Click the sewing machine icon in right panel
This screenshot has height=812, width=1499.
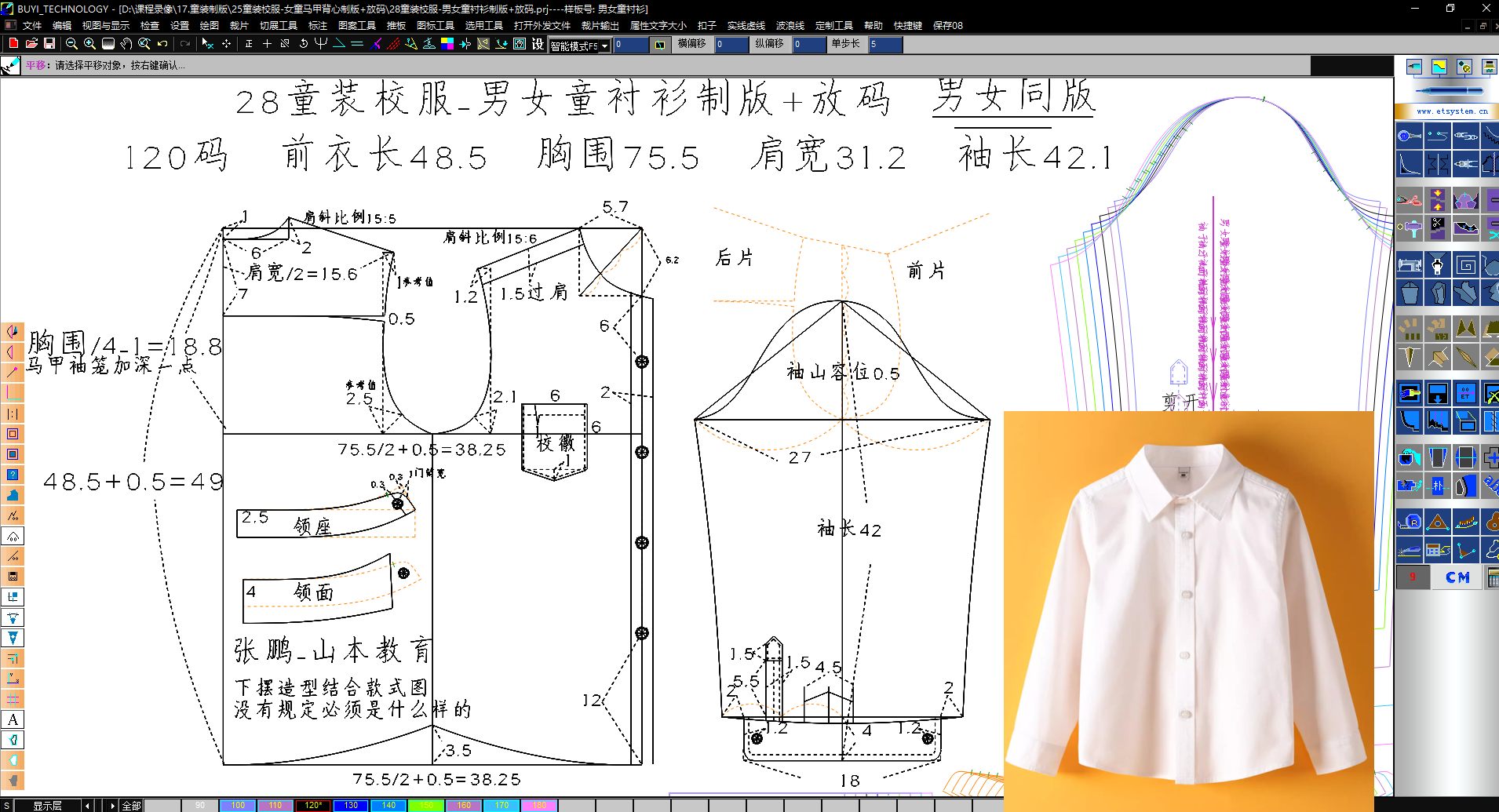[1410, 265]
